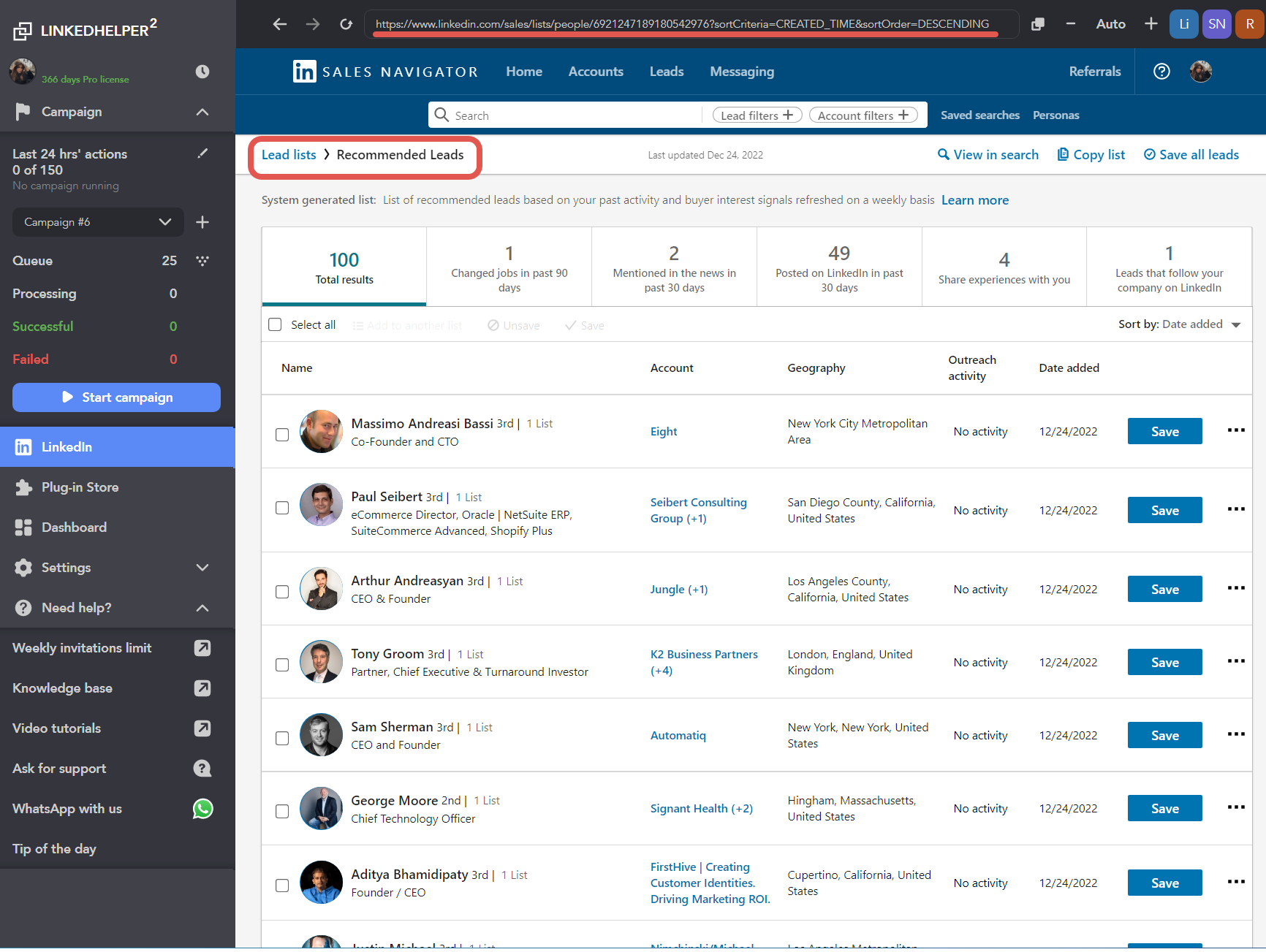Switch to Posted on LinkedIn in past 30 days tab

pos(838,267)
